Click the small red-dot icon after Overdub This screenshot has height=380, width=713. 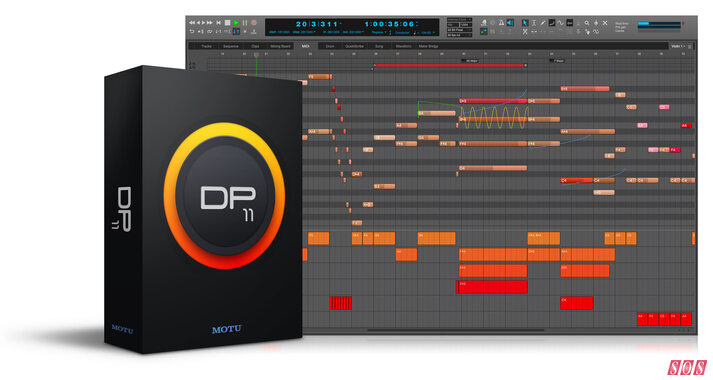[x=245, y=32]
